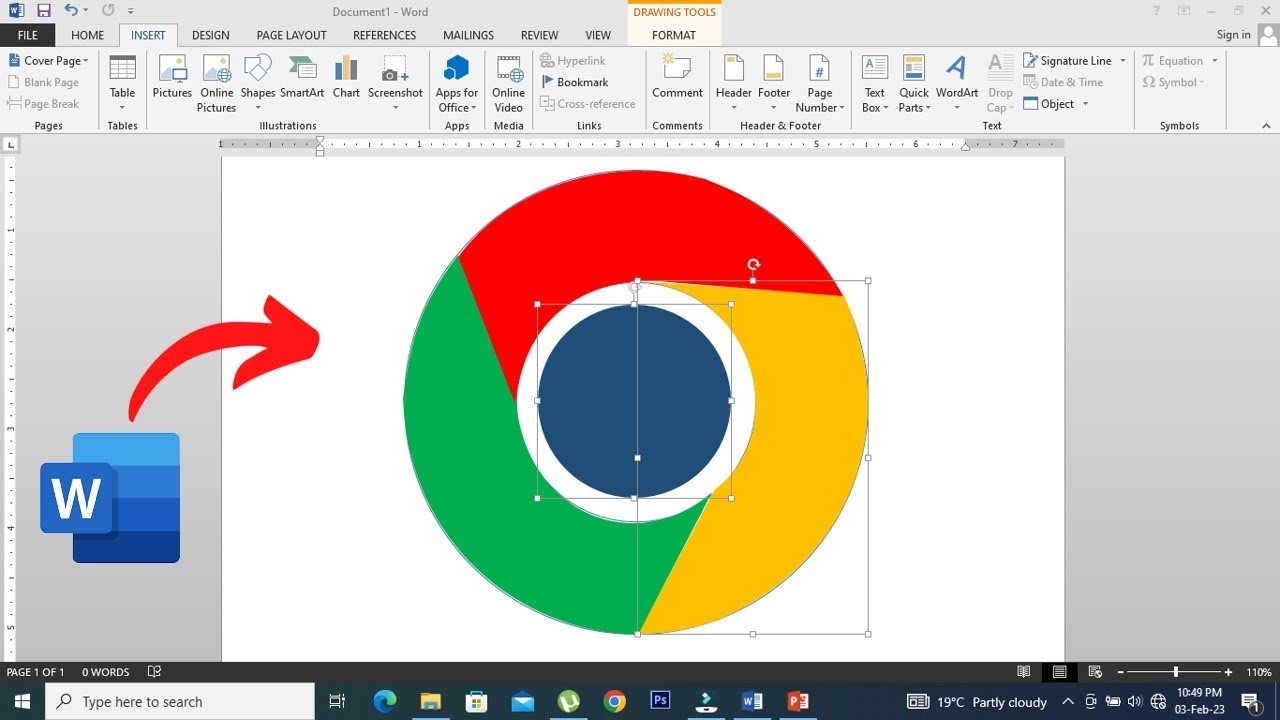Insert a Table from the ribbon
This screenshot has width=1280, height=720.
tap(122, 84)
